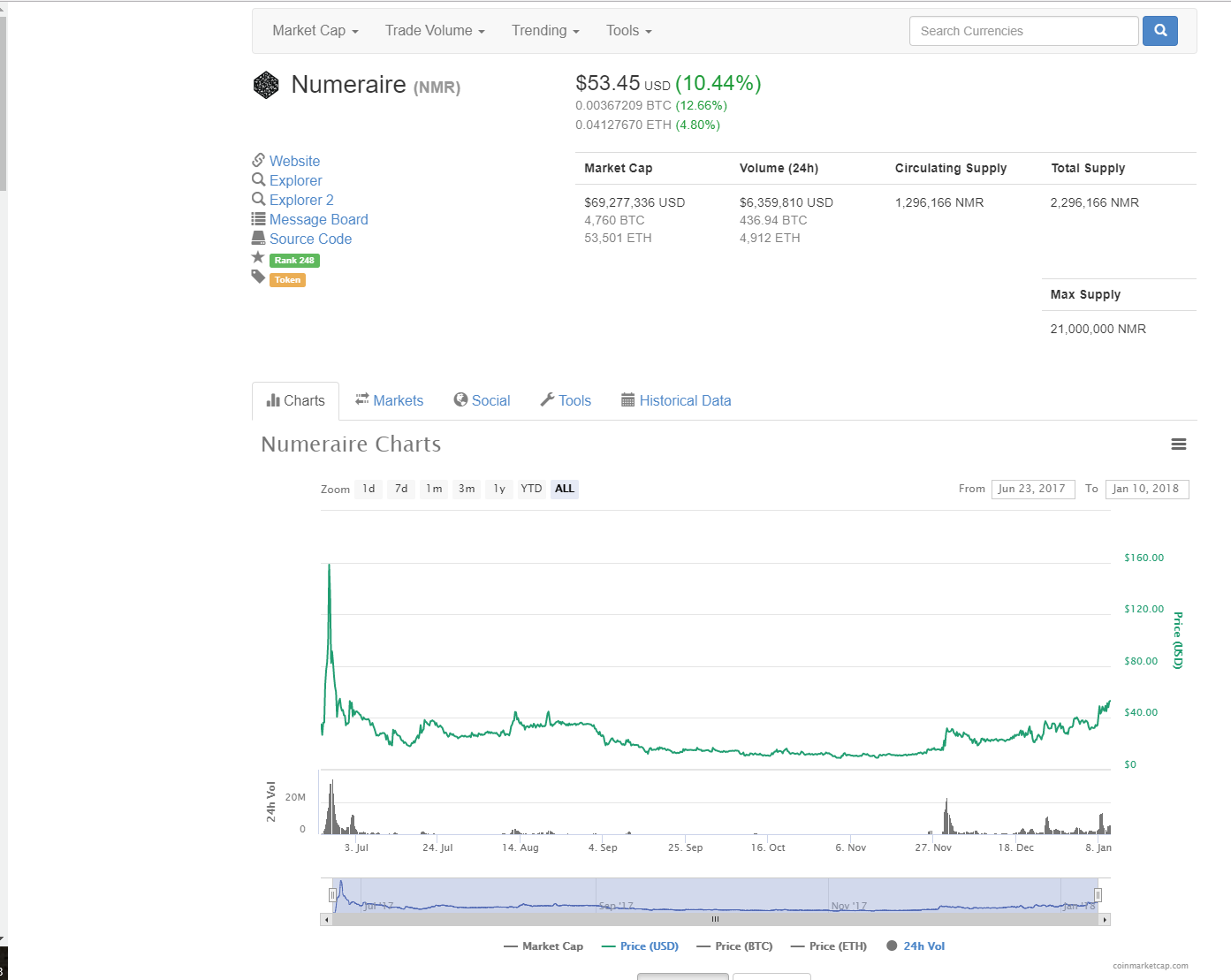Toggle the 24h Vol series in legend
Viewport: 1231px width, 980px height.
point(916,946)
